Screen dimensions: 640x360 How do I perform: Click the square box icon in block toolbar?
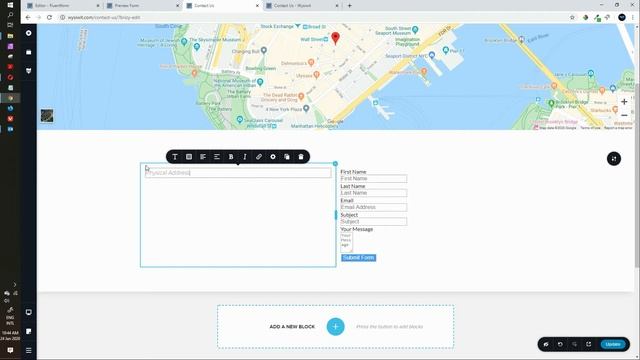click(x=189, y=157)
